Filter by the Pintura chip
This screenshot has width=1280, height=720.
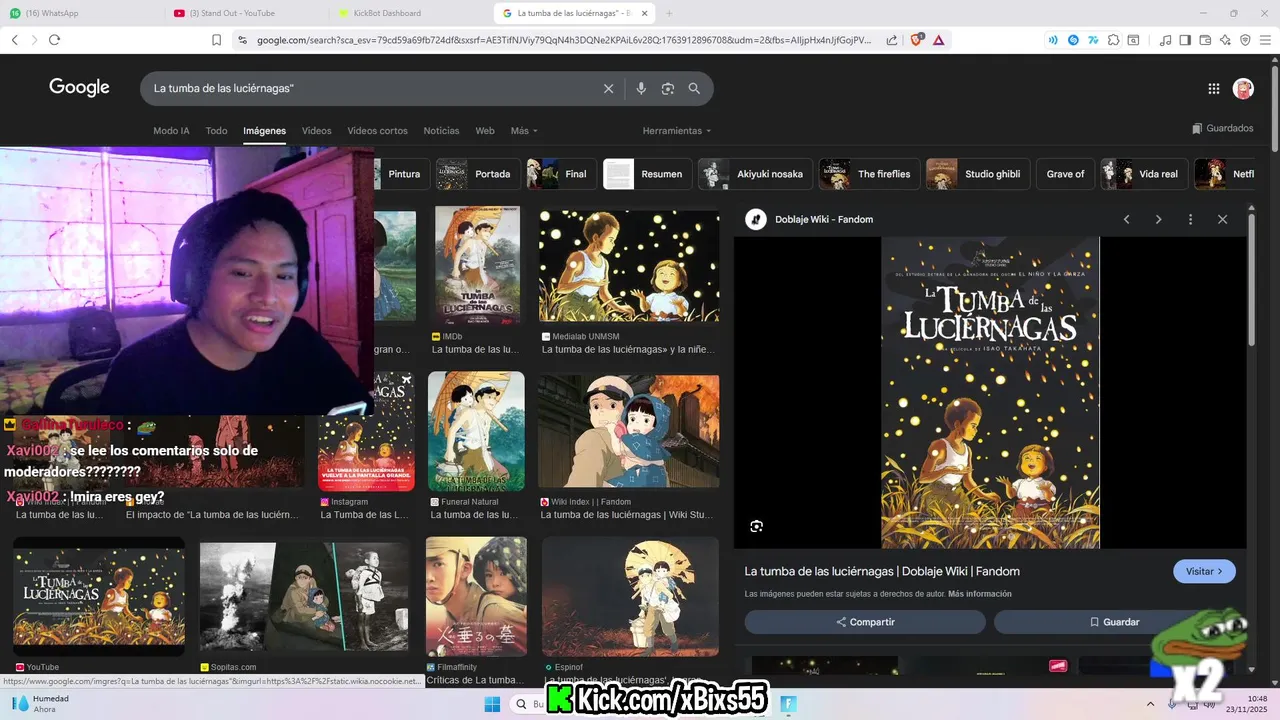[403, 174]
